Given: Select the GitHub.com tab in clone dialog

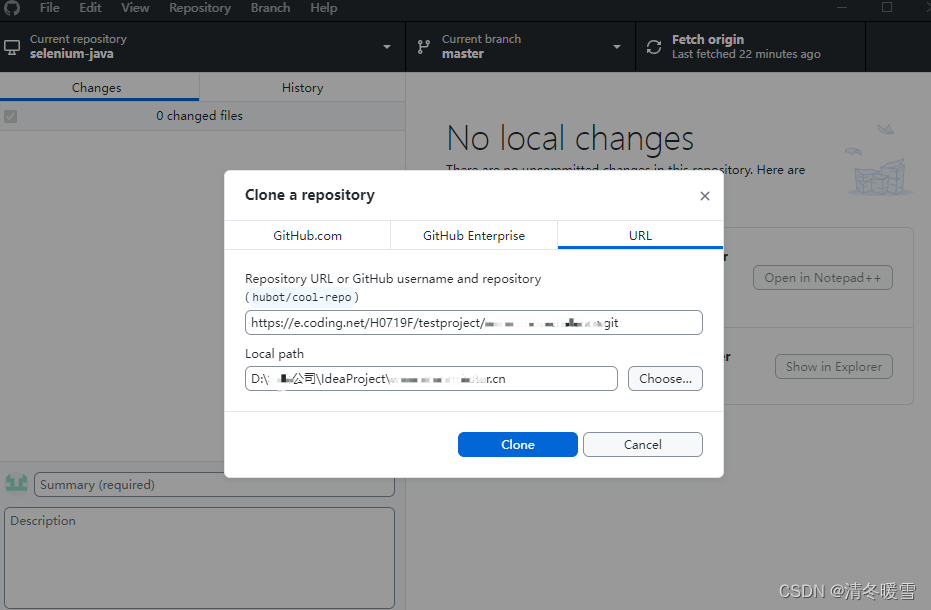Looking at the screenshot, I should click(308, 236).
